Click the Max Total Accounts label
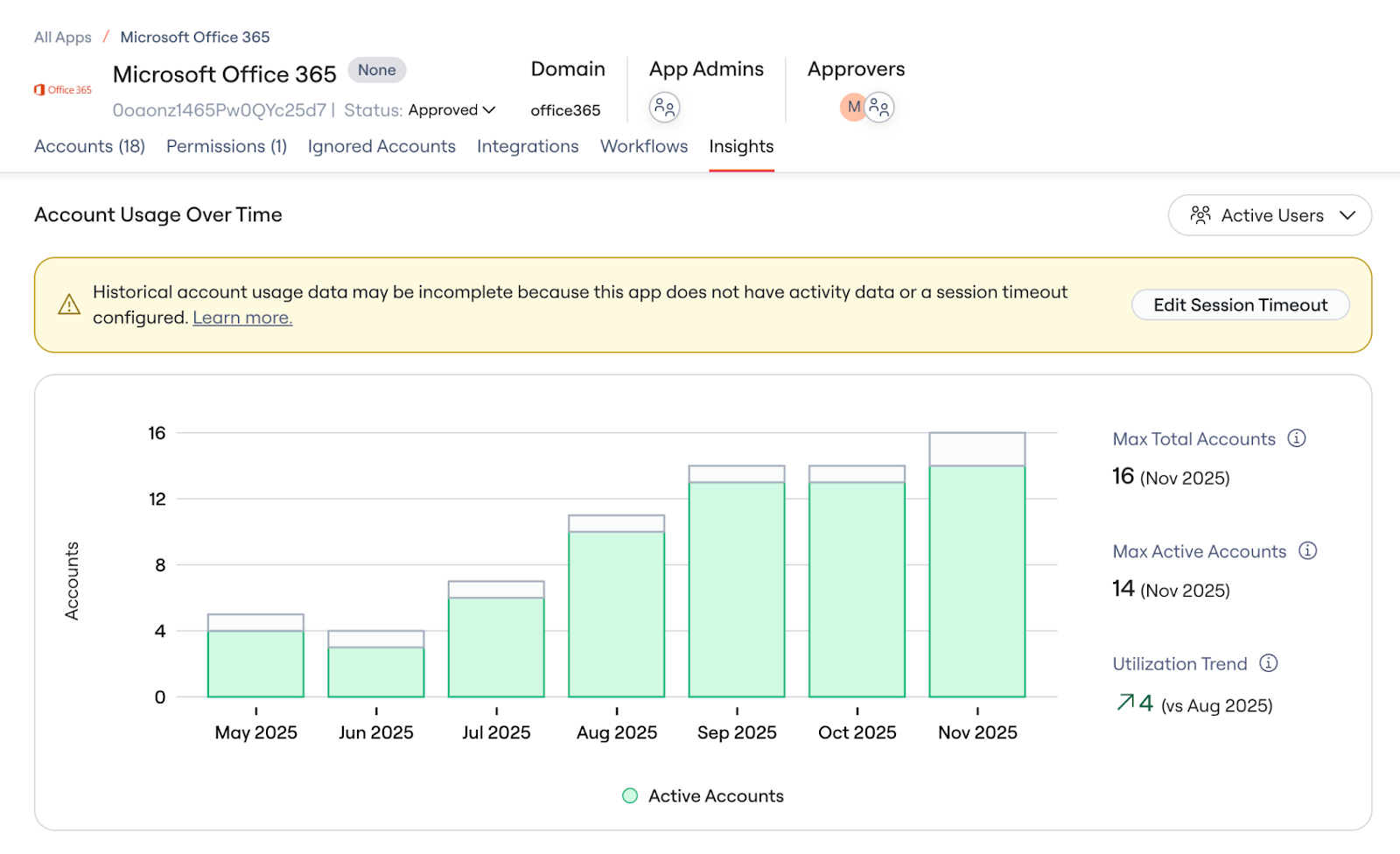Viewport: 1400px width, 854px height. [1194, 439]
